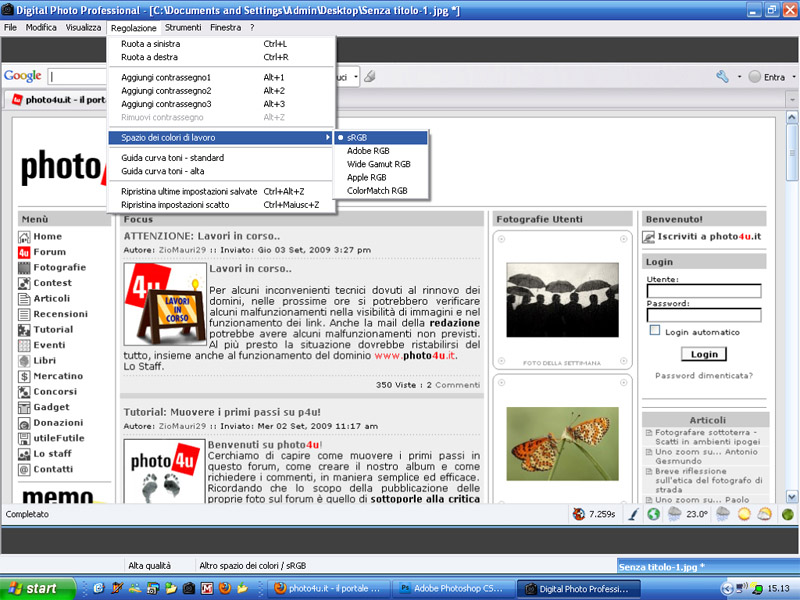Click the Login button
The width and height of the screenshot is (800, 600).
[x=704, y=354]
